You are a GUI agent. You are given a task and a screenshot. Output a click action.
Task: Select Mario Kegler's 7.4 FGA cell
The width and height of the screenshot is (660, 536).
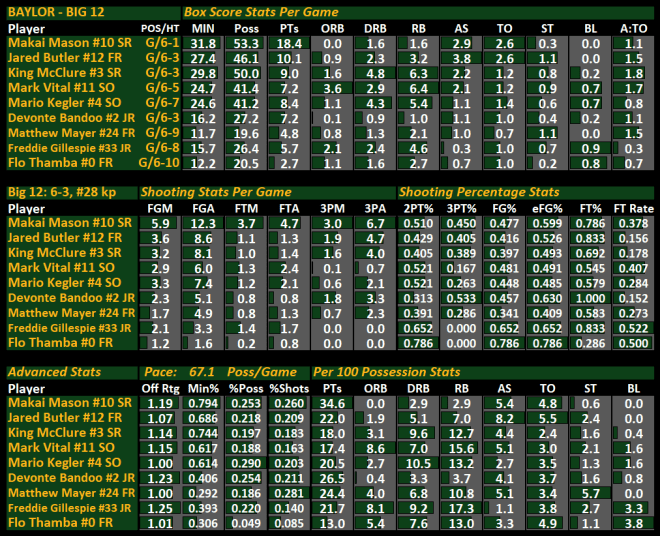tap(203, 284)
